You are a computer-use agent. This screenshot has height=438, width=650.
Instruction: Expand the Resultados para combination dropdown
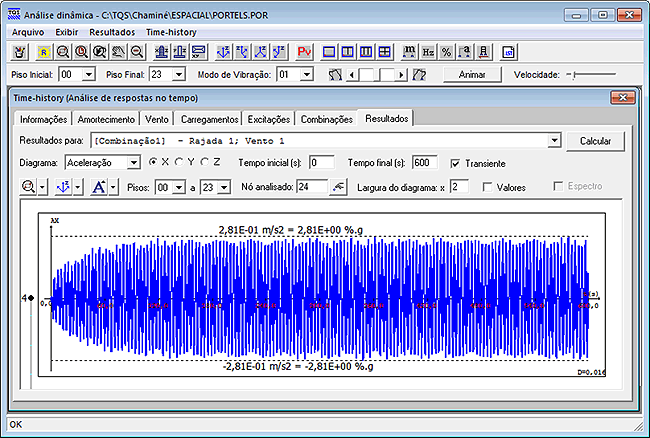pos(554,140)
